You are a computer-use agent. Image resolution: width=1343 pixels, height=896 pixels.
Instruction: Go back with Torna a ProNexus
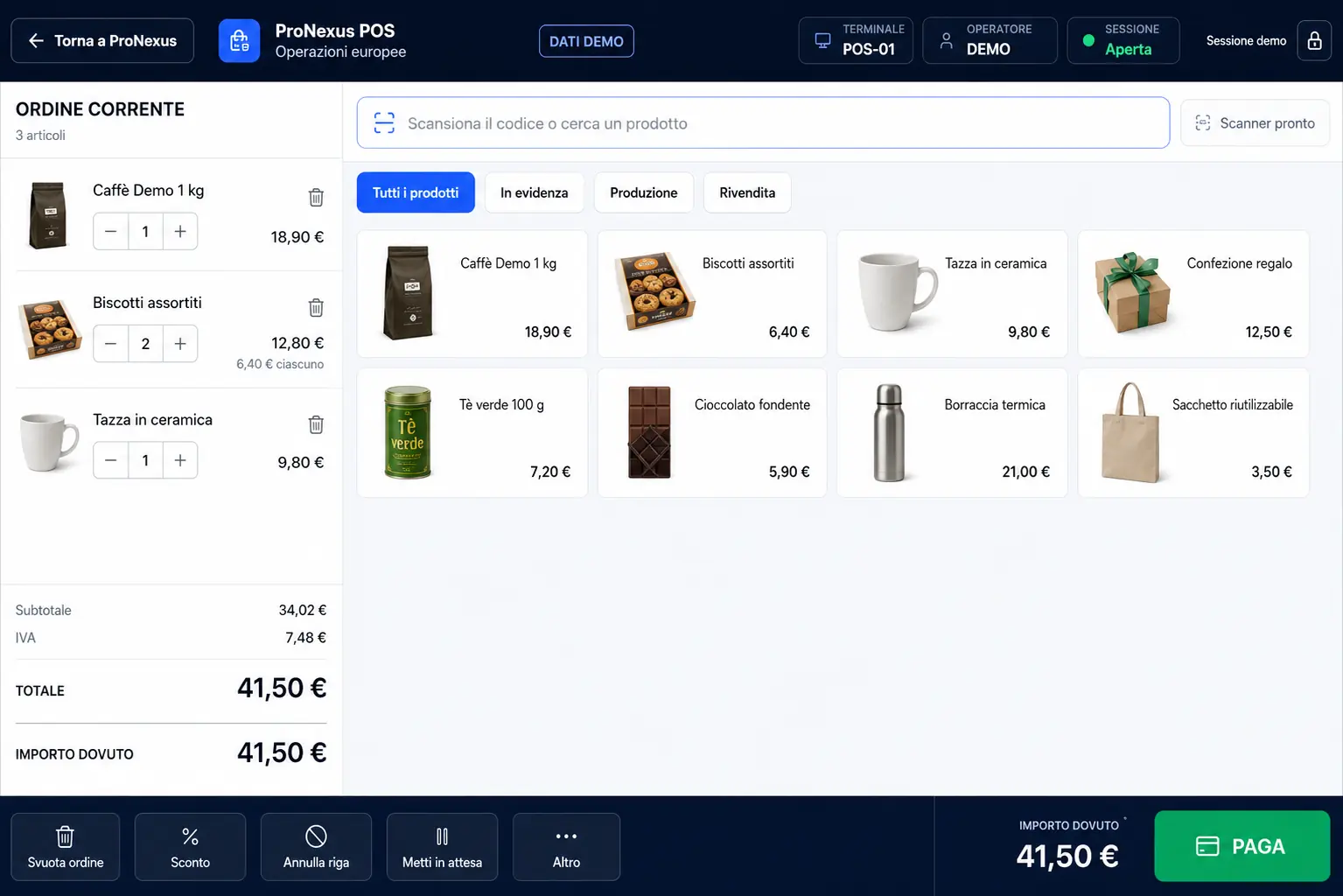point(102,41)
